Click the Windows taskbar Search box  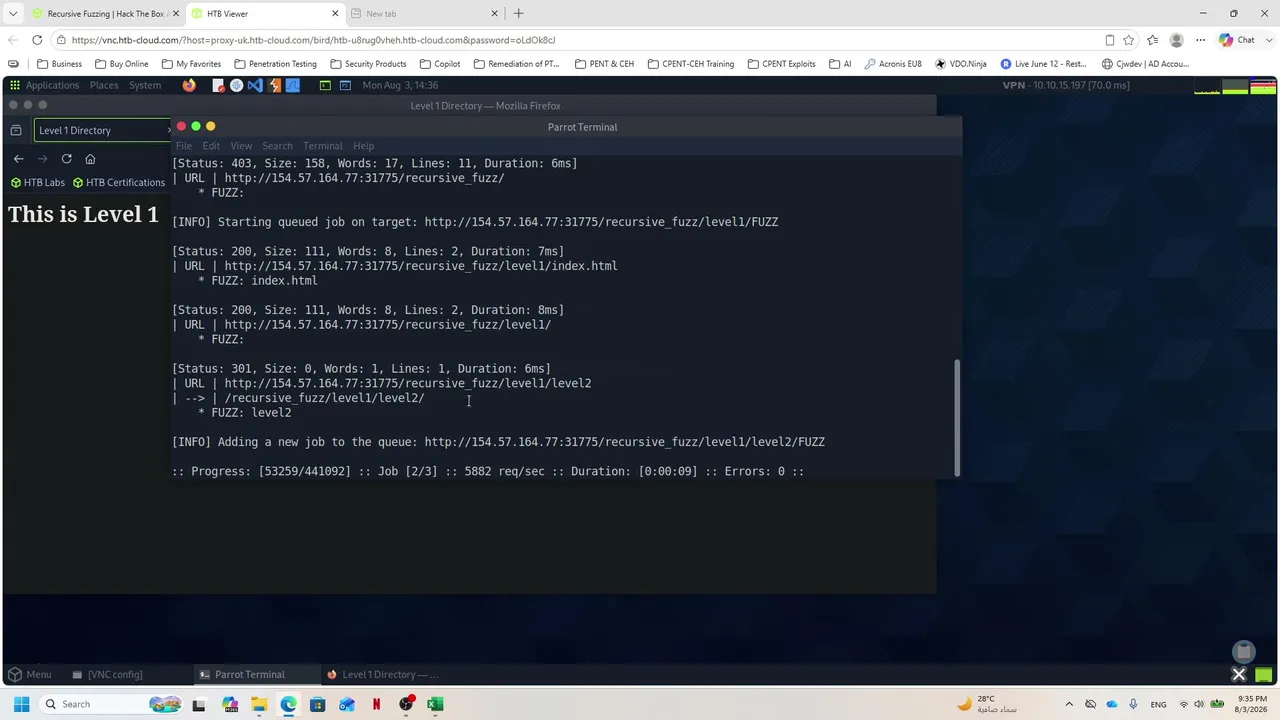click(110, 704)
